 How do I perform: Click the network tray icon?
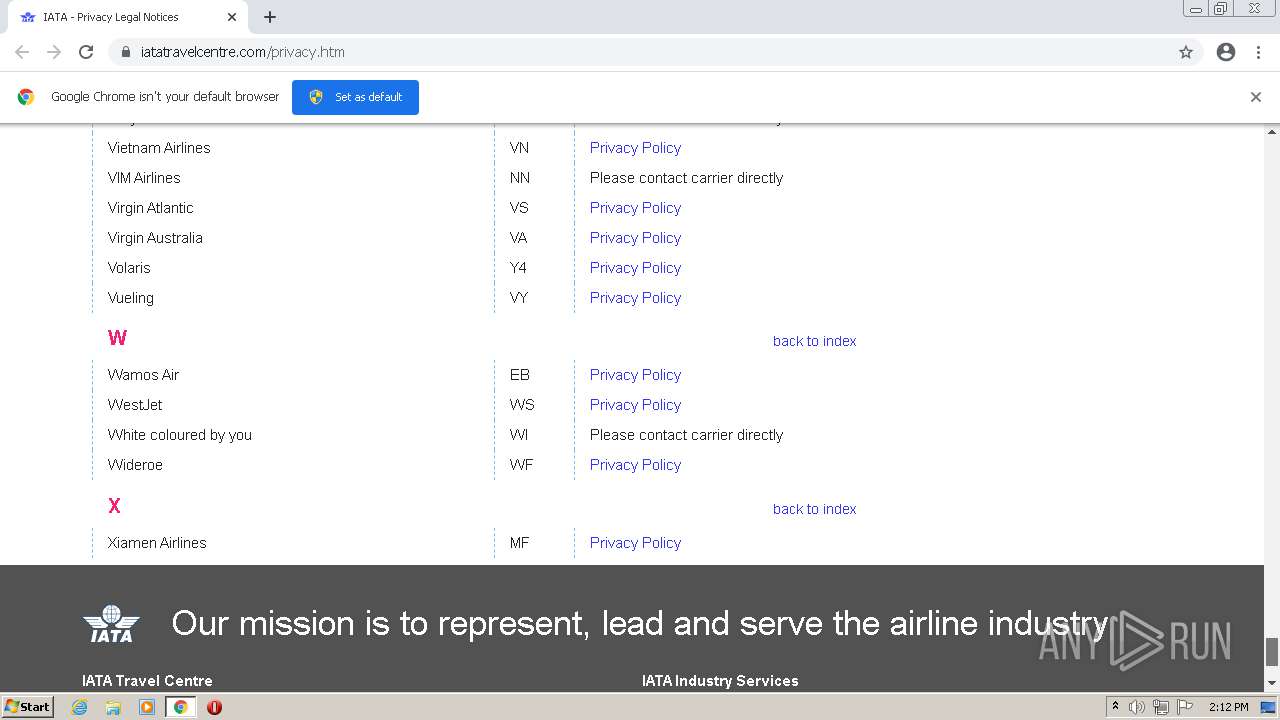click(1160, 707)
